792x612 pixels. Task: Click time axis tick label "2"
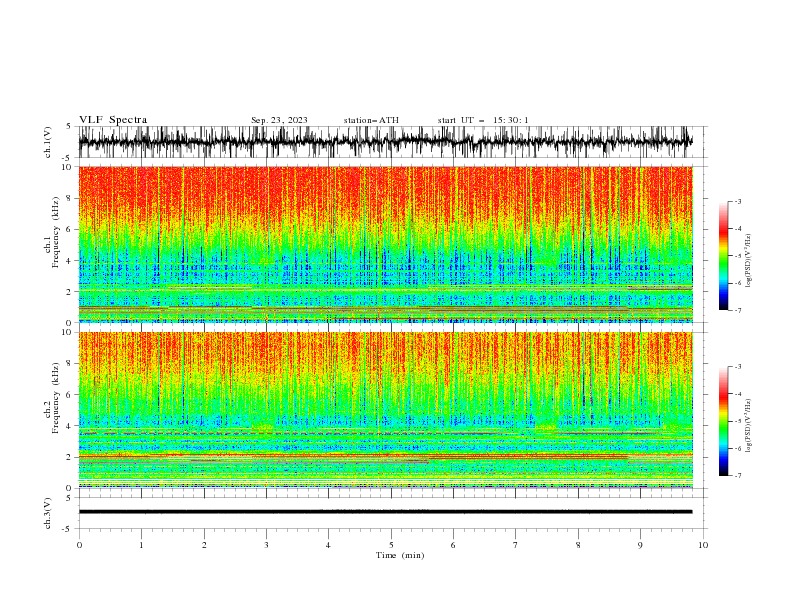point(204,545)
